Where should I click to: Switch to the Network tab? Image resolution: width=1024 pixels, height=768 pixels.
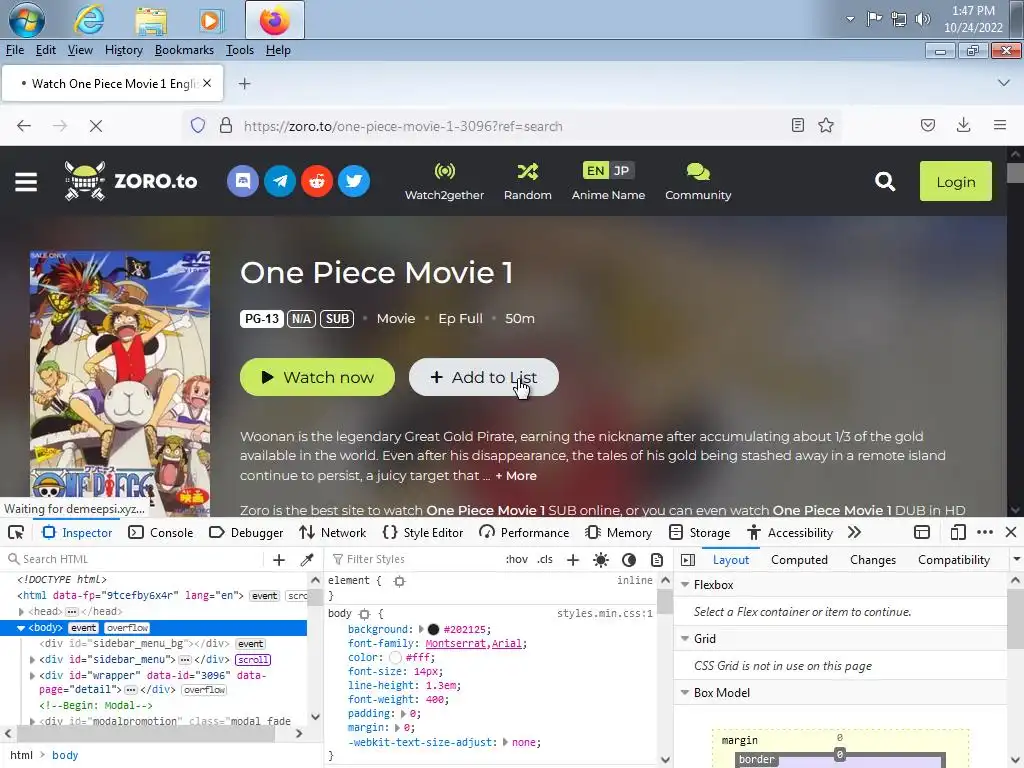tap(332, 532)
